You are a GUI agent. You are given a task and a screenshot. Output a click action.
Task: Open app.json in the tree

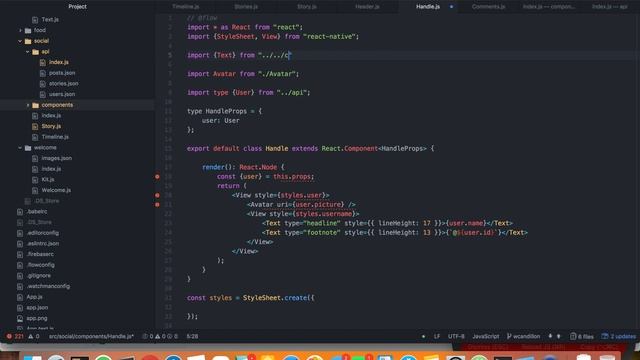37,307
